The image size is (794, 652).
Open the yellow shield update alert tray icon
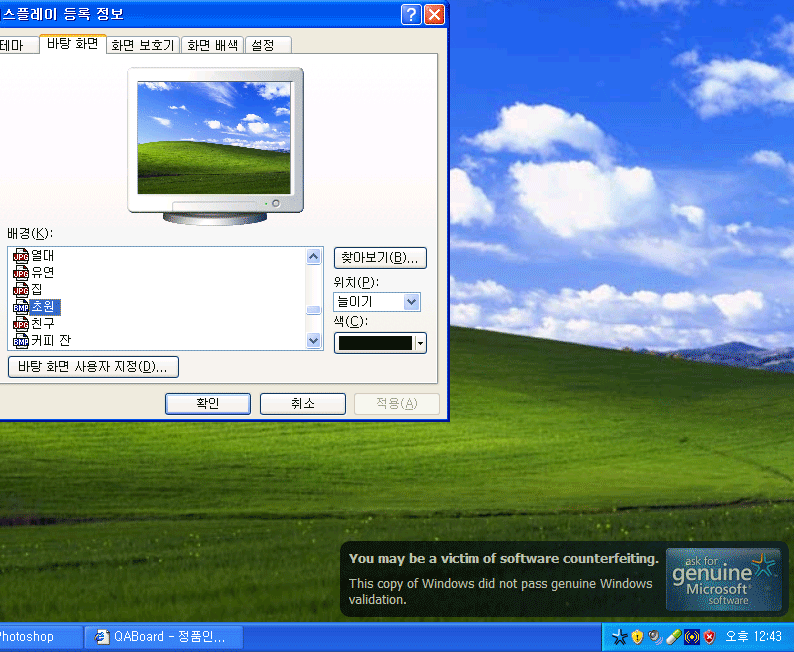click(x=638, y=637)
